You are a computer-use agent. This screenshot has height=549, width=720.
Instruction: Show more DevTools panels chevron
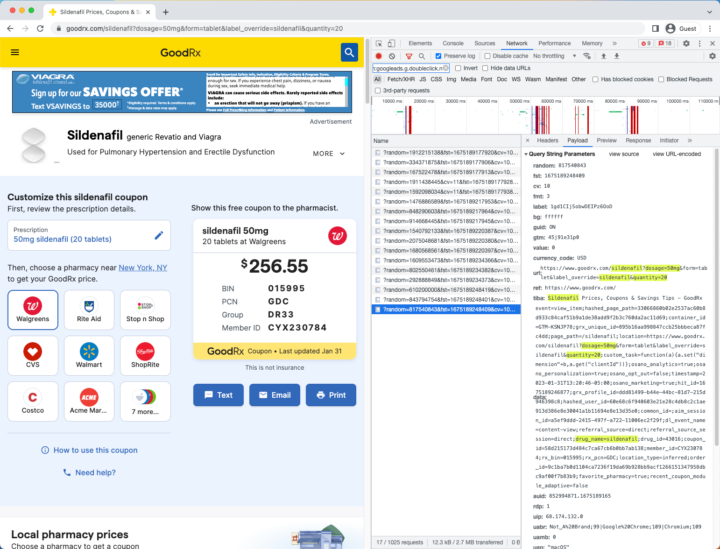pyautogui.click(x=614, y=43)
